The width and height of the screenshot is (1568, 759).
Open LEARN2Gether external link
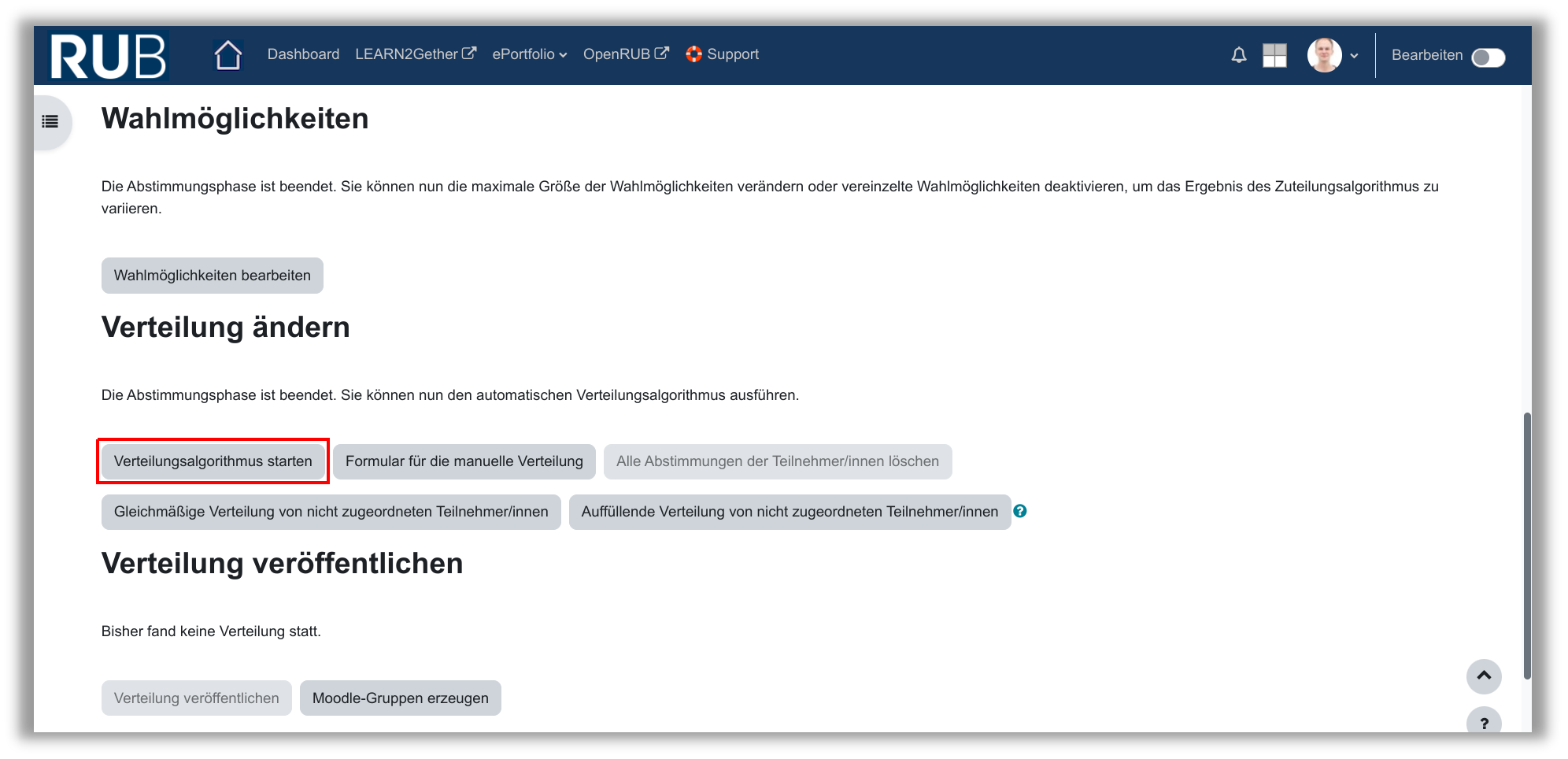point(415,54)
